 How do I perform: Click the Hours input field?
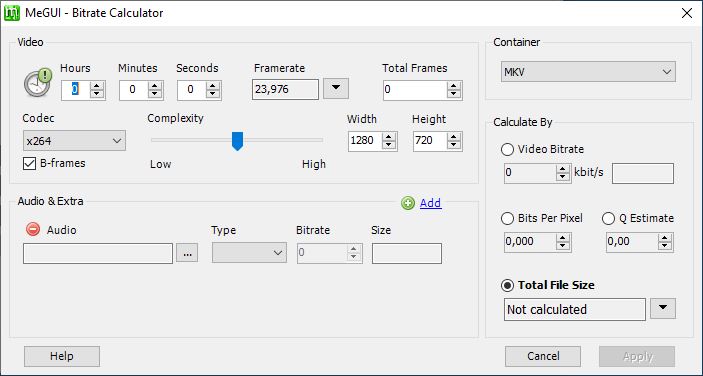click(75, 90)
